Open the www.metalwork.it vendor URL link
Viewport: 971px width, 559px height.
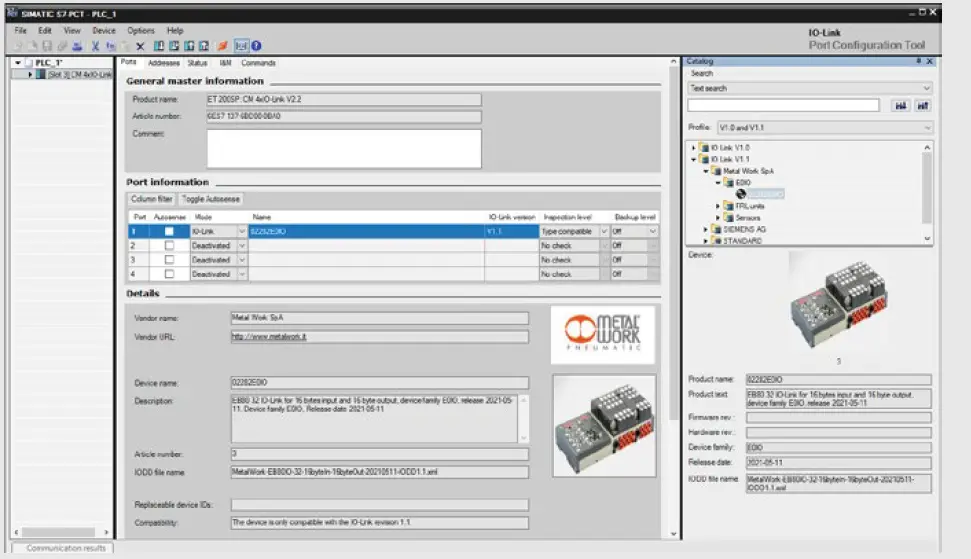click(270, 337)
